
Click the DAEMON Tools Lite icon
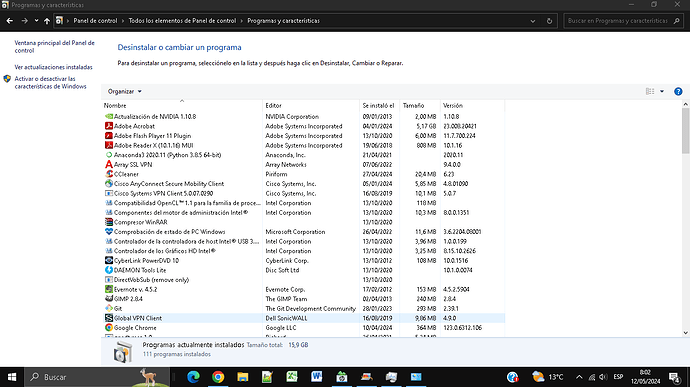click(109, 270)
